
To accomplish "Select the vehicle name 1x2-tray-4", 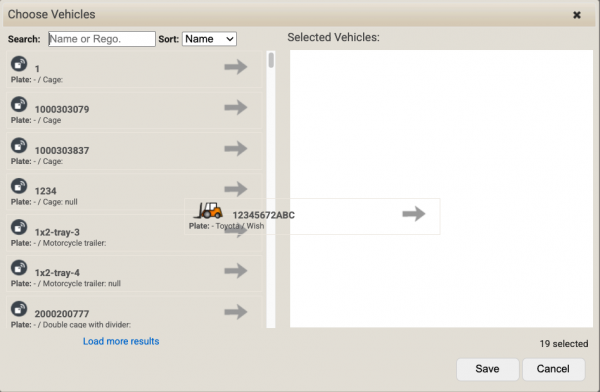I will [57, 273].
